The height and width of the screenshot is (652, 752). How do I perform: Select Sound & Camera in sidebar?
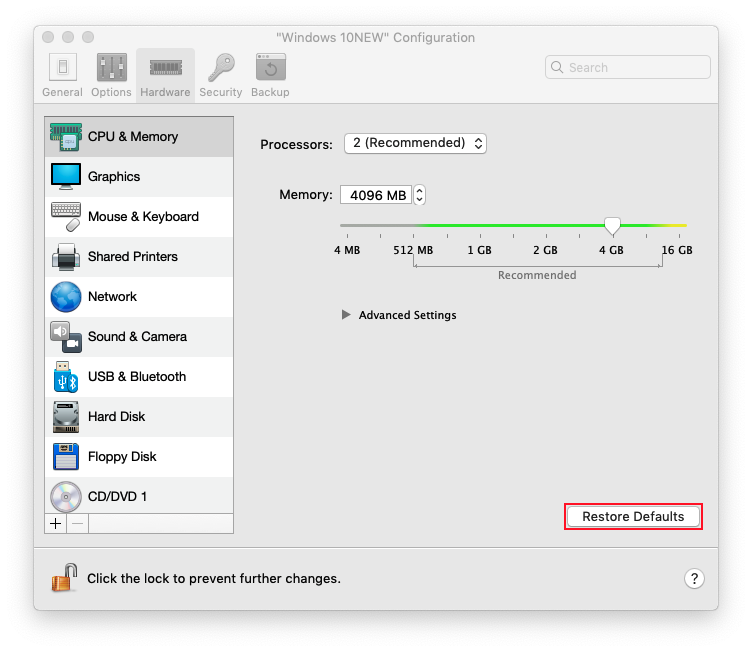[136, 337]
